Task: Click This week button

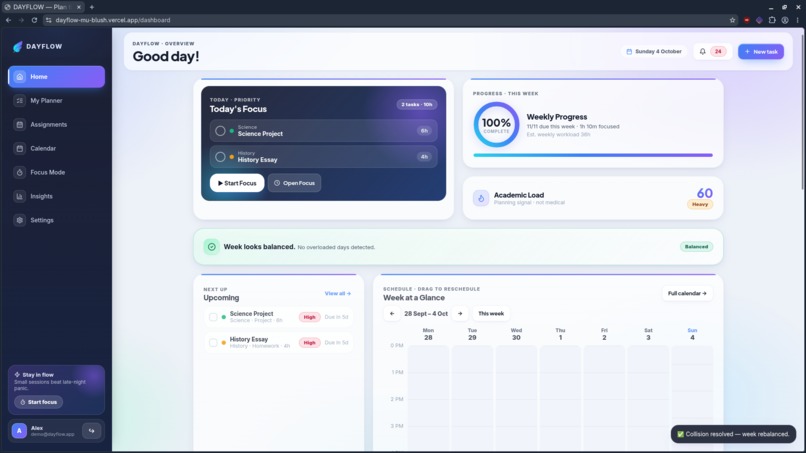Action: (491, 314)
